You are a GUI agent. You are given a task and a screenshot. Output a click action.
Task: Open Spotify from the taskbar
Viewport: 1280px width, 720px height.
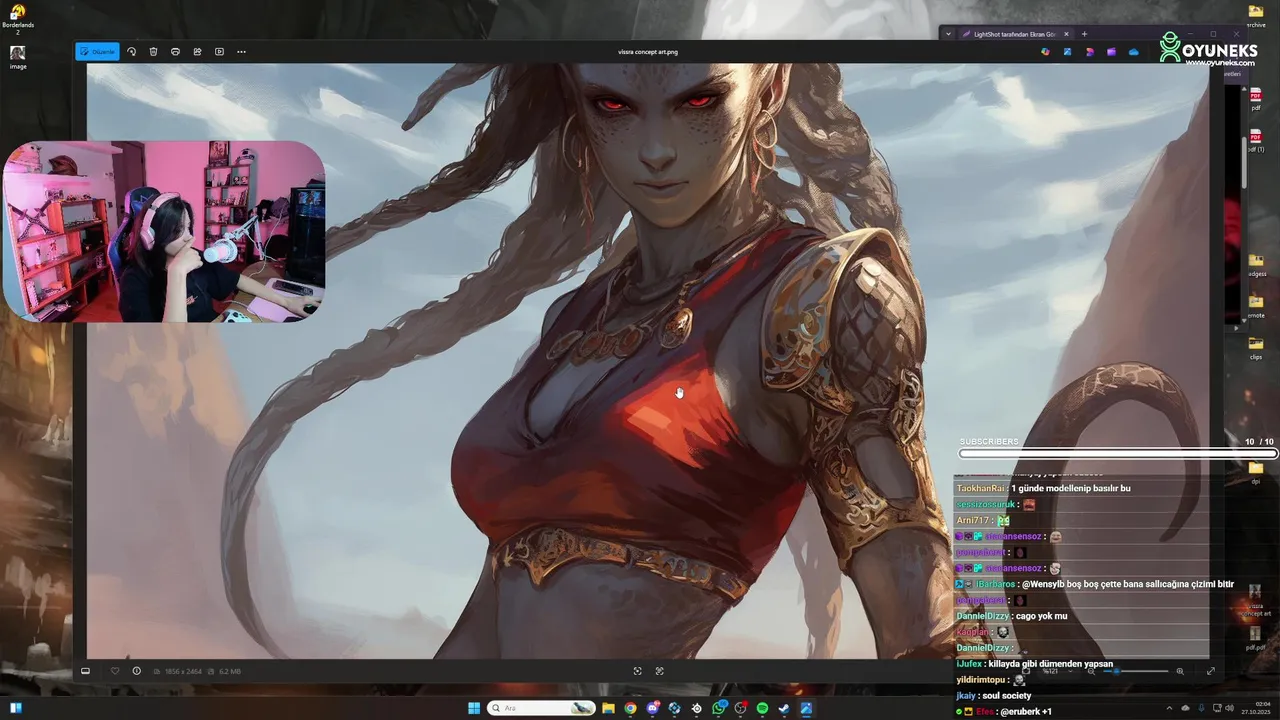coord(762,708)
